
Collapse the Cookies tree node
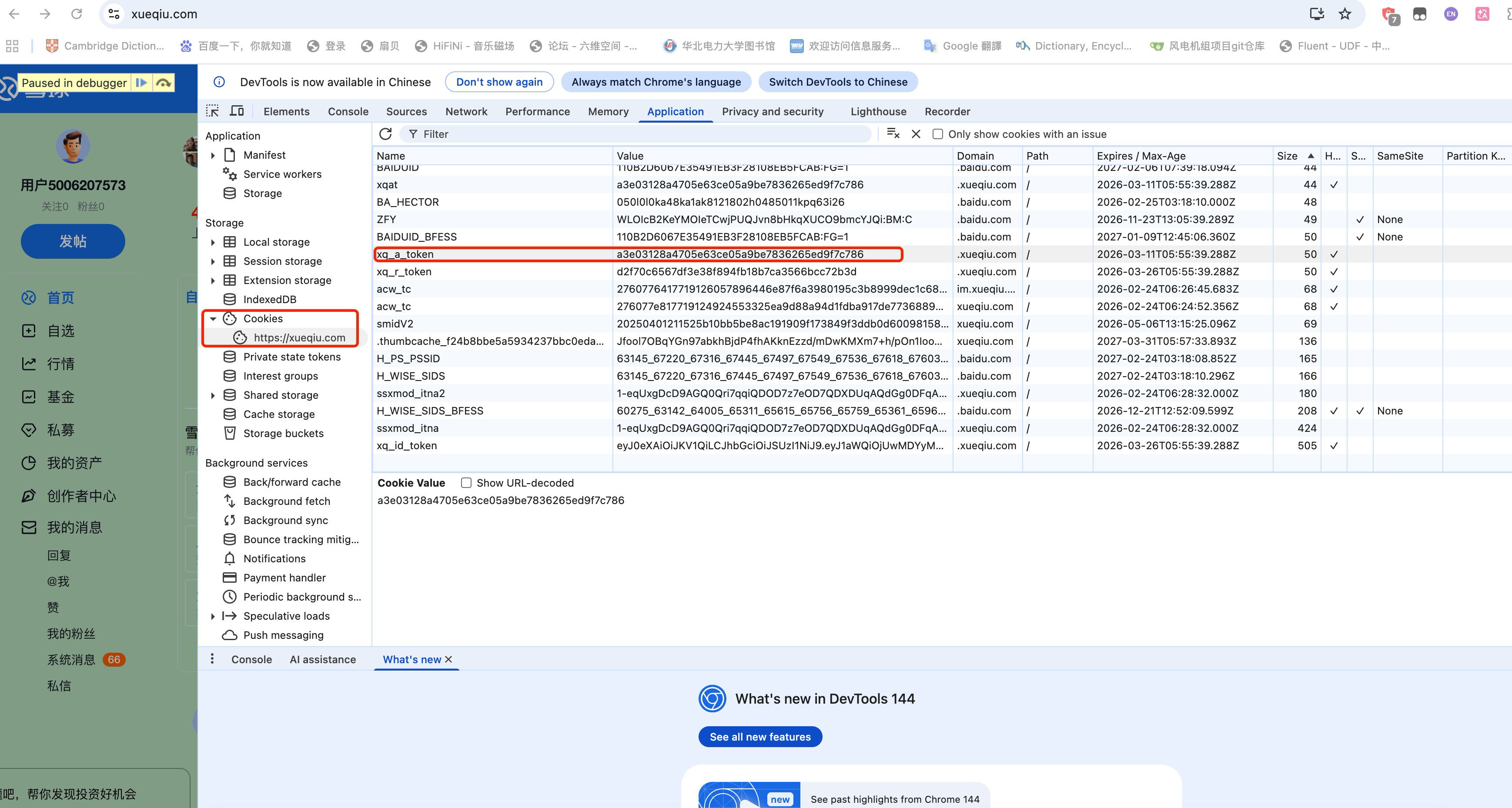213,318
